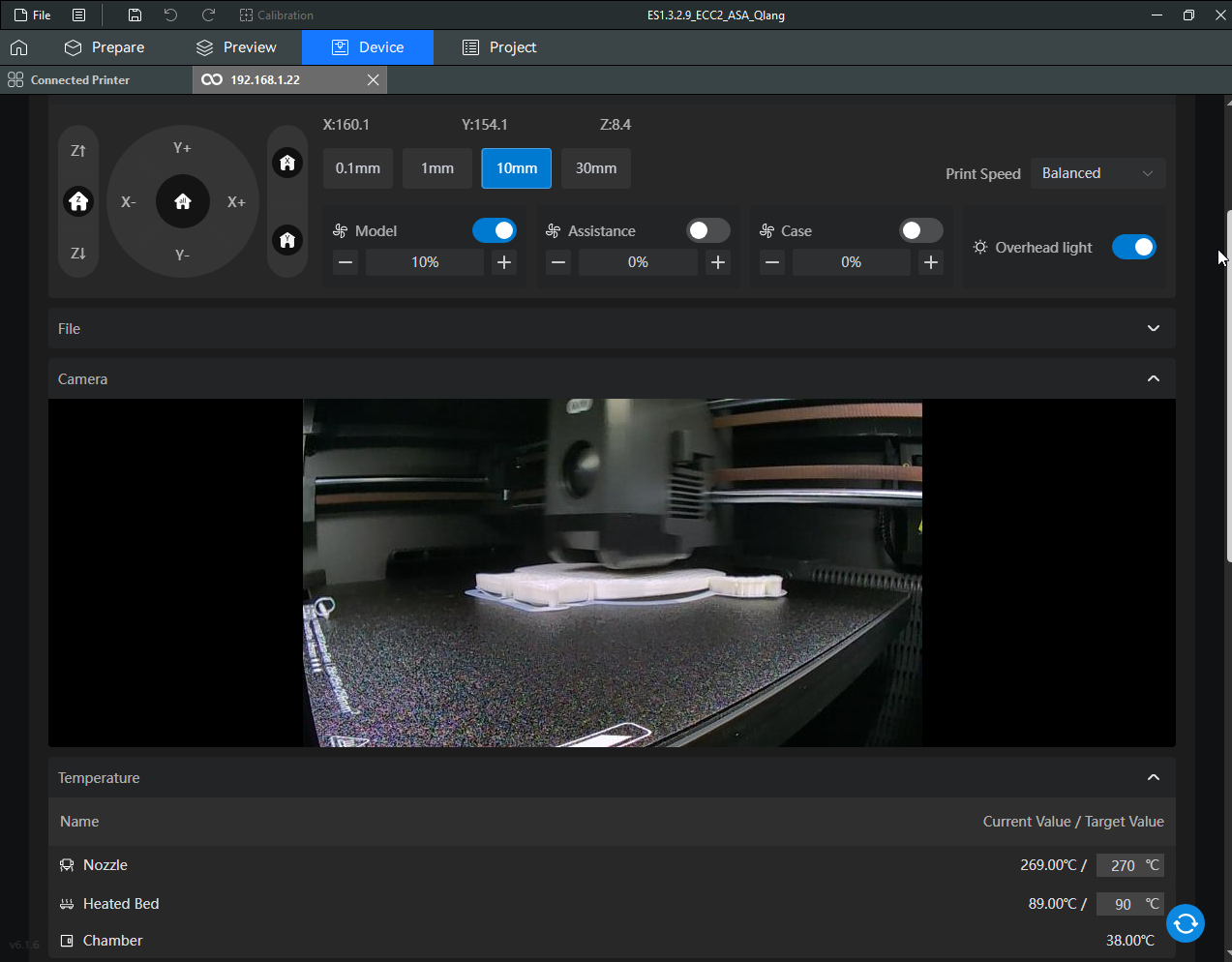The height and width of the screenshot is (962, 1232).
Task: Go to the Home screen icon
Action: pos(19,47)
